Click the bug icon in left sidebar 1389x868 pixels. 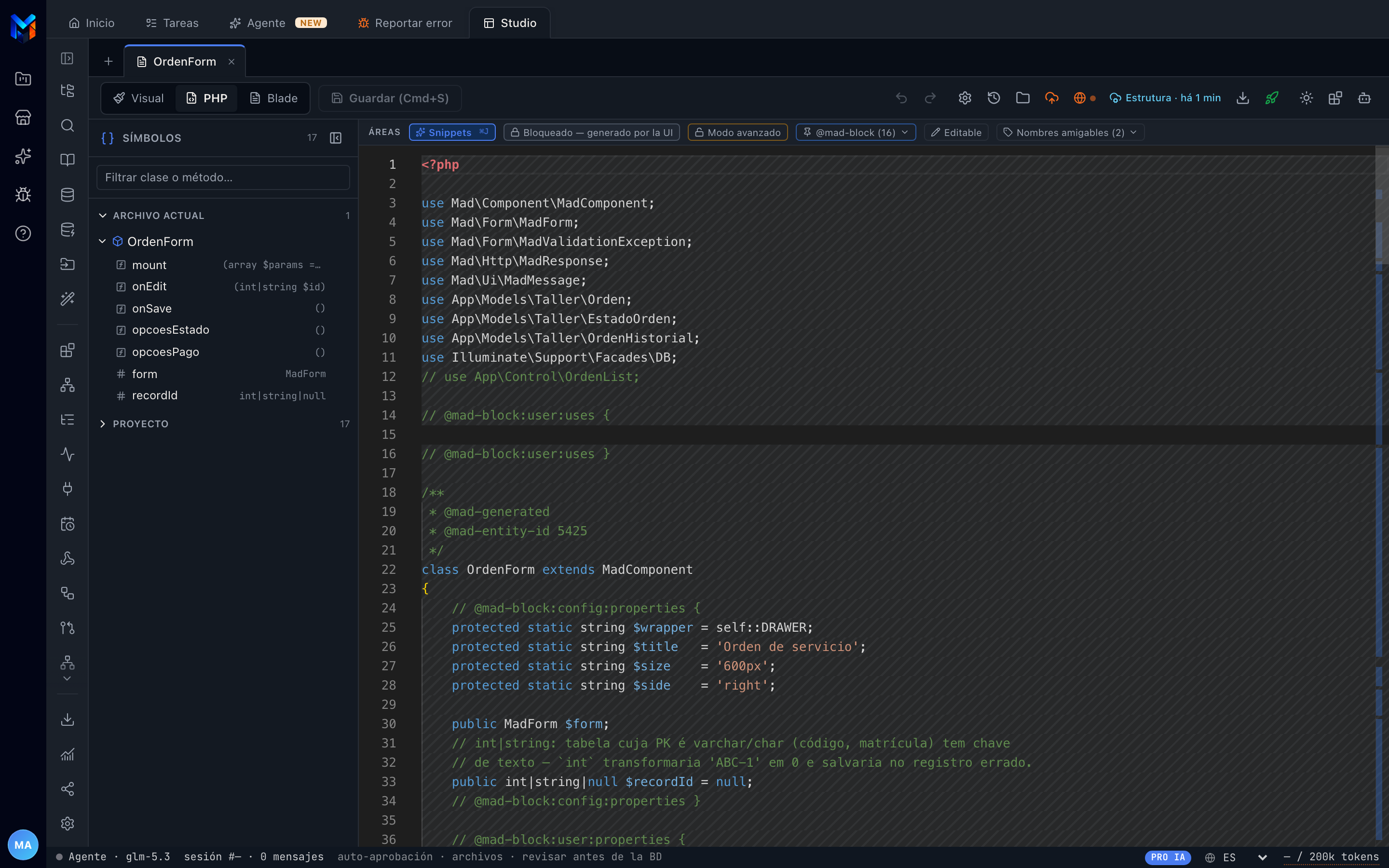click(x=23, y=195)
